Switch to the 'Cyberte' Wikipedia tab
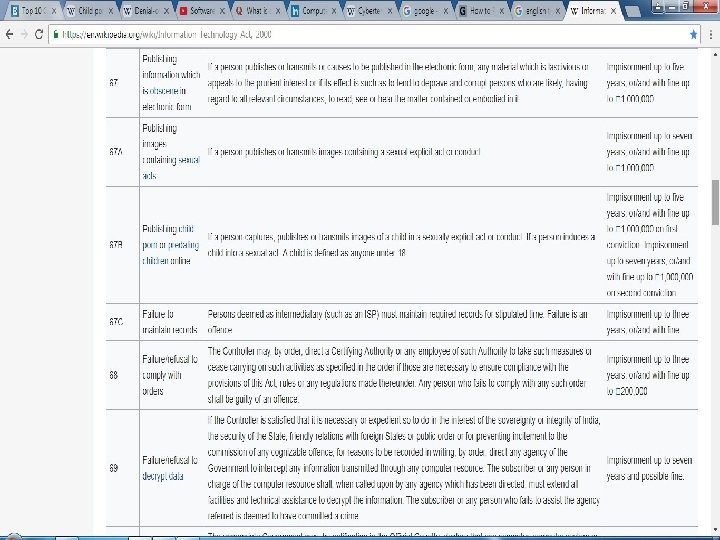Viewport: 720px width, 540px height. click(367, 11)
